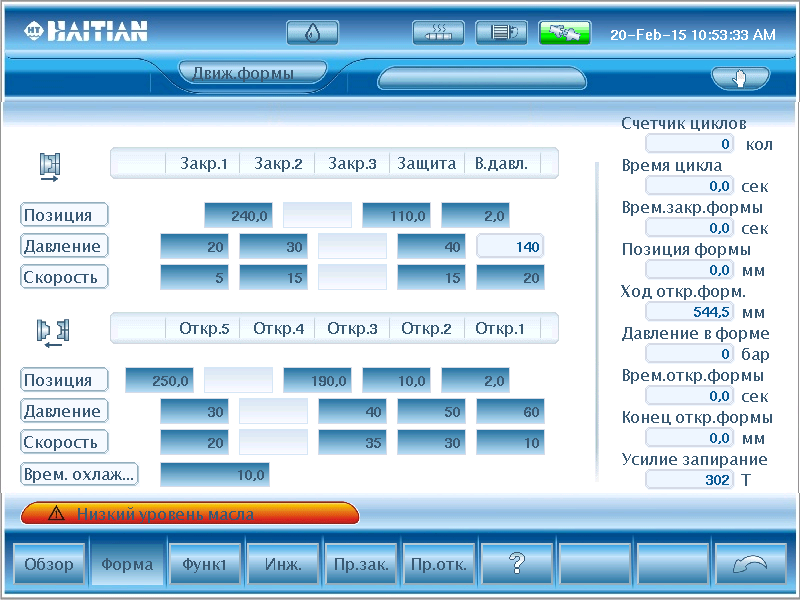Click the mold closing direction icon
Image resolution: width=800 pixels, height=600 pixels.
coord(50,165)
